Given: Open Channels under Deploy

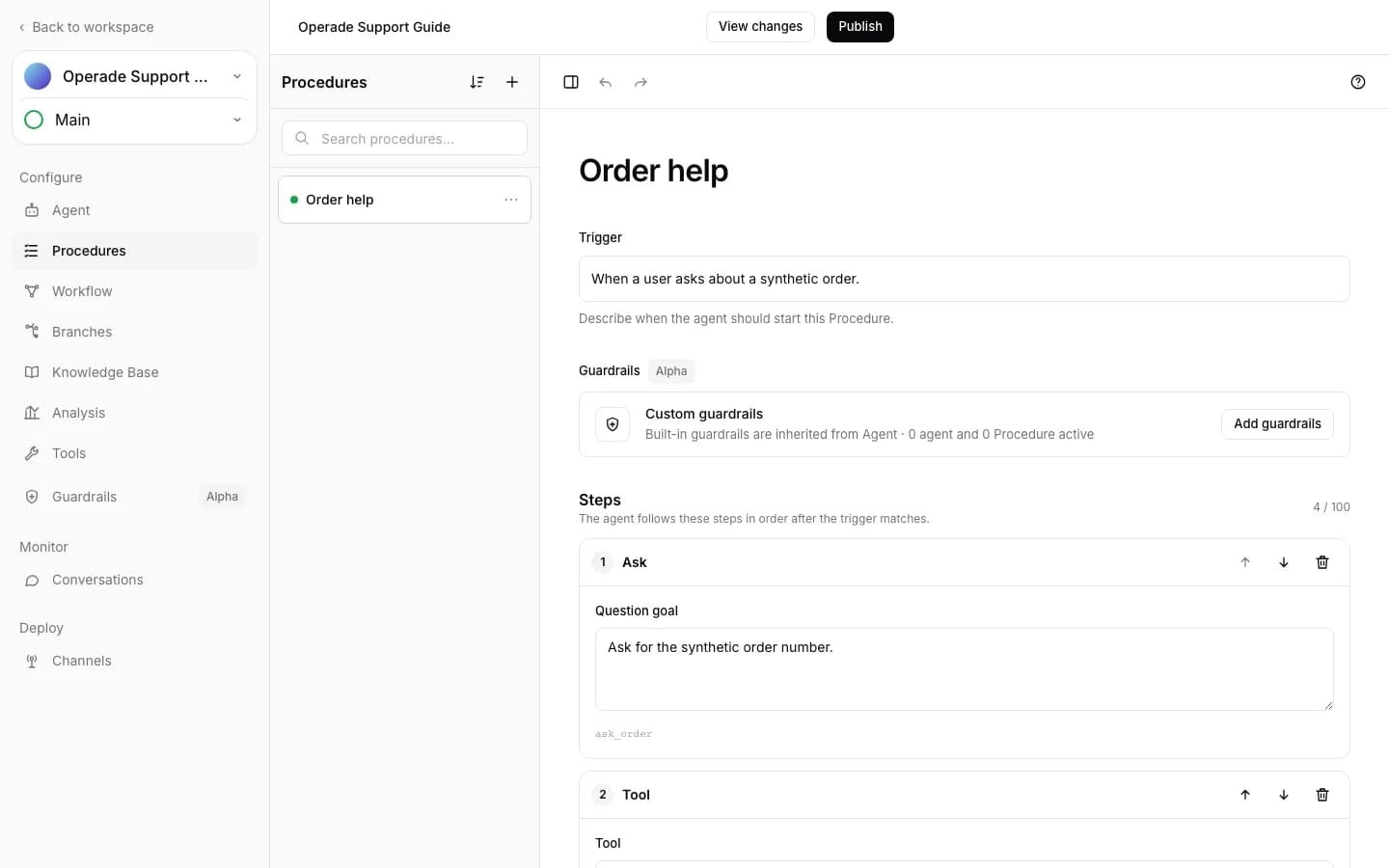Looking at the screenshot, I should pyautogui.click(x=134, y=661).
